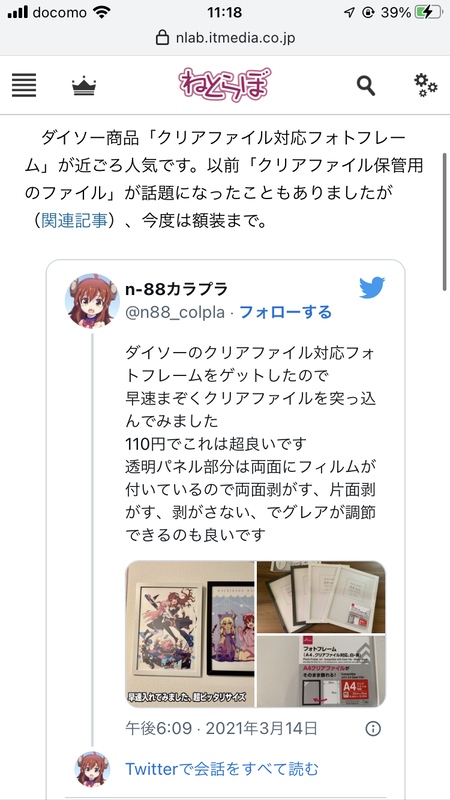This screenshot has width=450, height=800.
Task: Open search with the magnifier icon
Action: [366, 86]
